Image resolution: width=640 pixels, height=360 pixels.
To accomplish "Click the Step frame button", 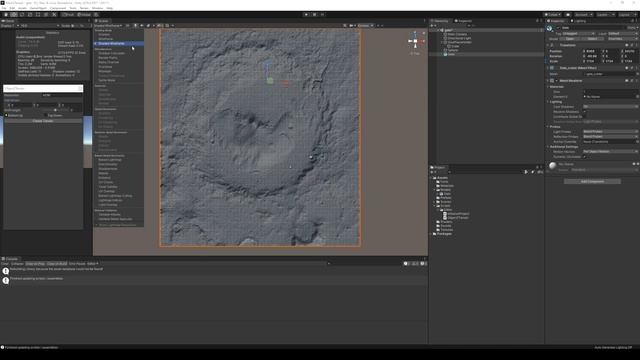I will coord(322,15).
